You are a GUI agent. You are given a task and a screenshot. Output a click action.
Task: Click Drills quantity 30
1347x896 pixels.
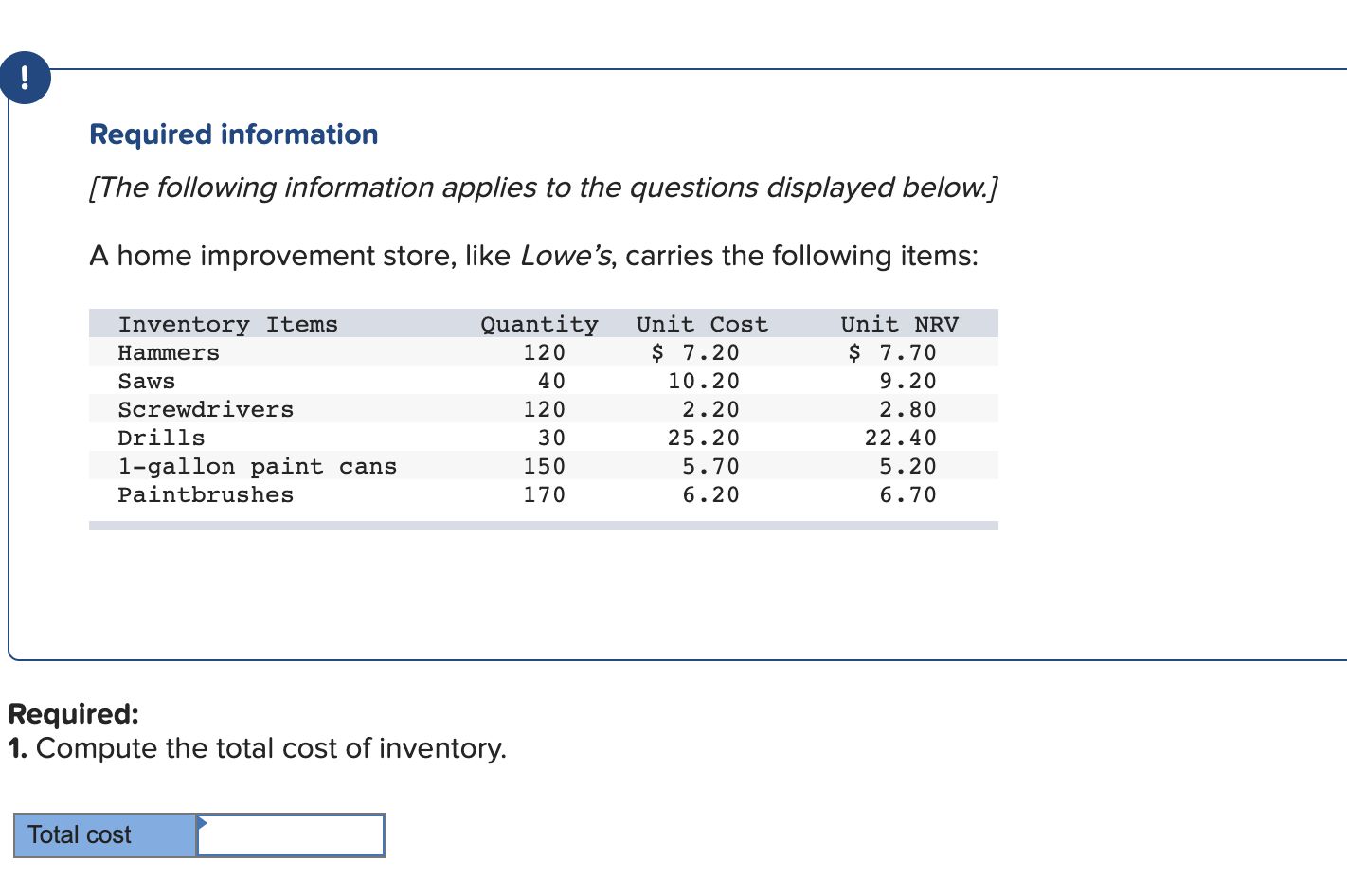click(551, 438)
